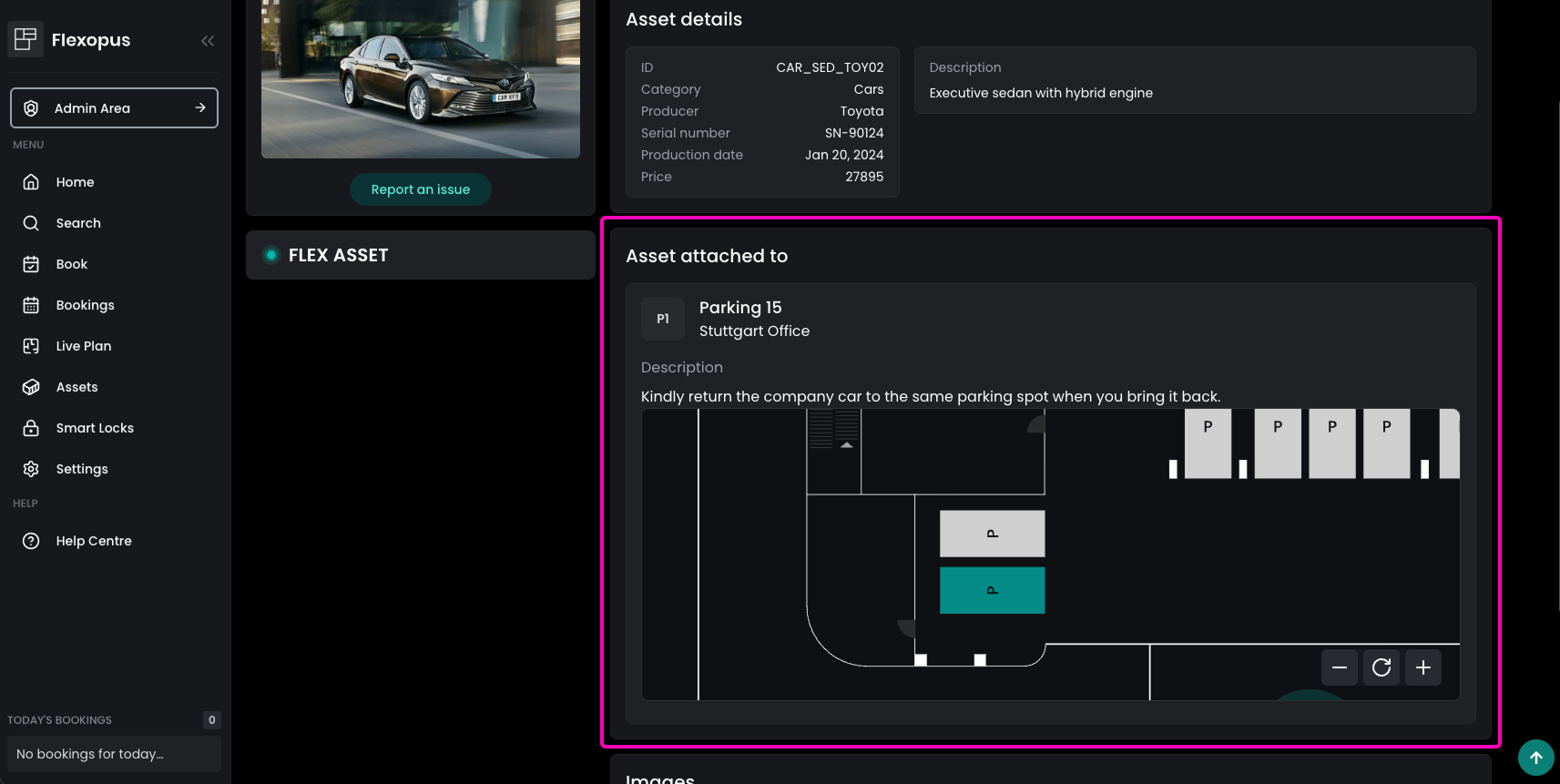The image size is (1560, 784).
Task: Open the Help Centre question mark icon
Action: (31, 541)
